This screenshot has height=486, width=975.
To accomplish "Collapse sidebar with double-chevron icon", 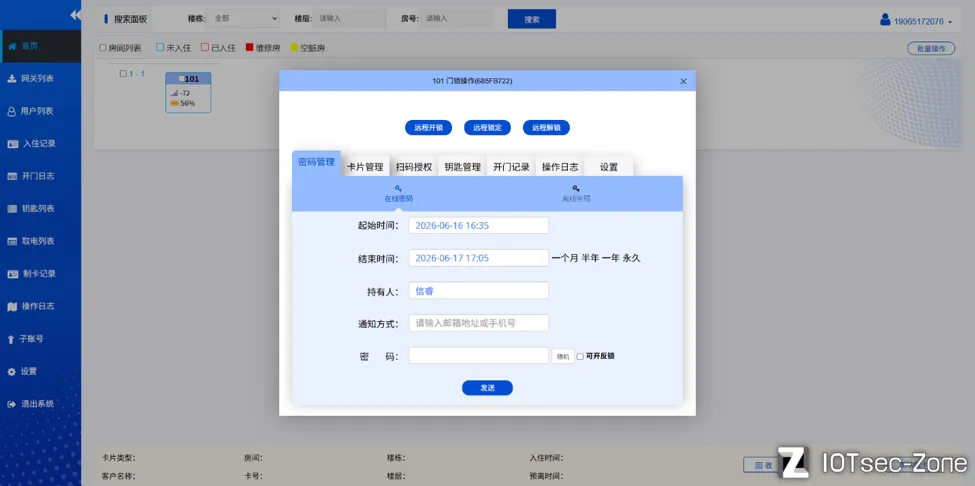I will pos(75,15).
